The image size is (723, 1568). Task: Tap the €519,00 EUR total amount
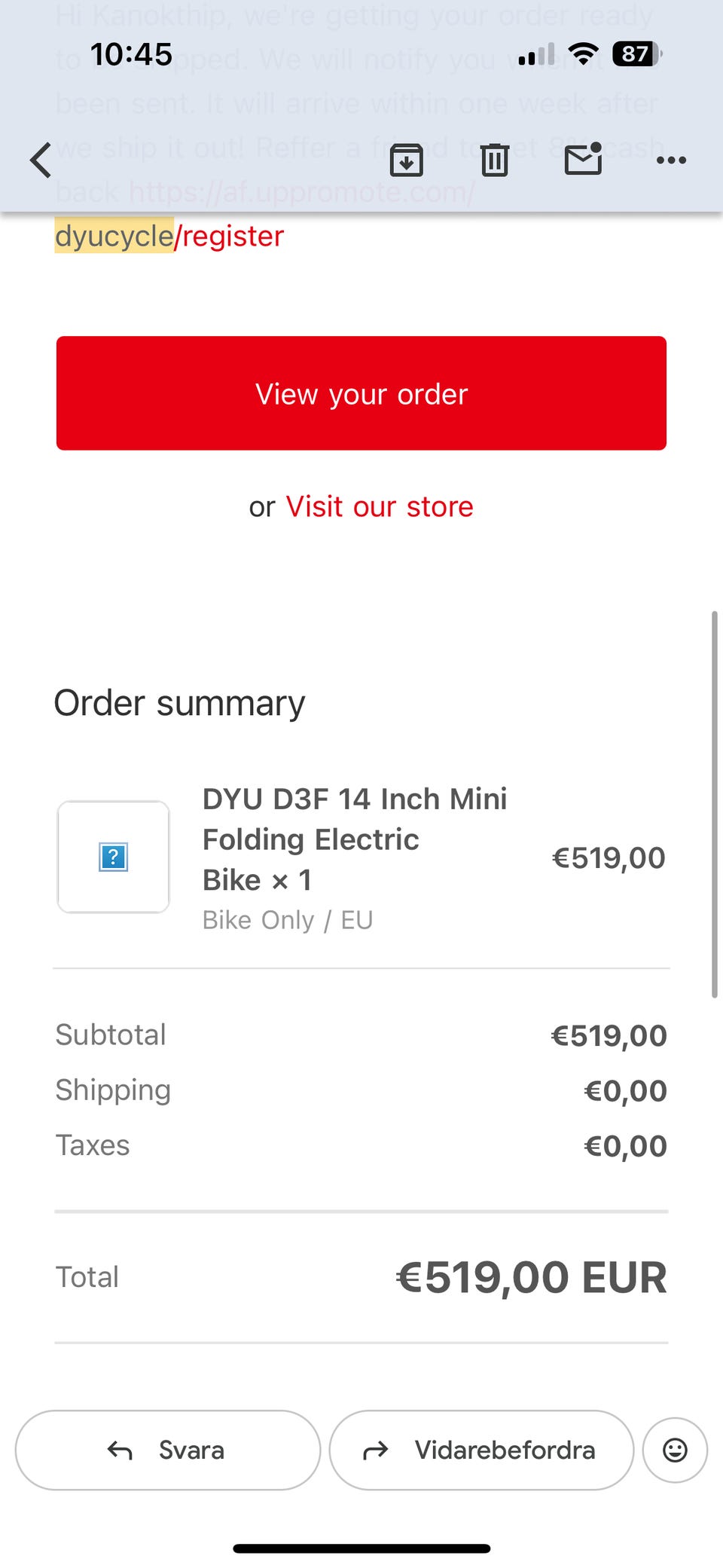(x=531, y=1277)
